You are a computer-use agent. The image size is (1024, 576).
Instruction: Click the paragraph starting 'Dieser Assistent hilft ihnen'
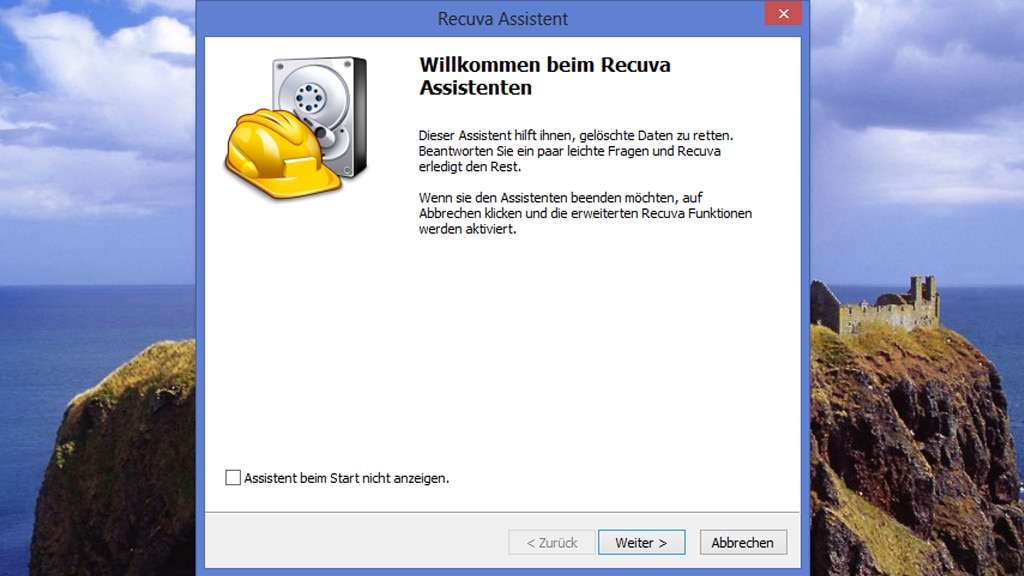(x=576, y=151)
